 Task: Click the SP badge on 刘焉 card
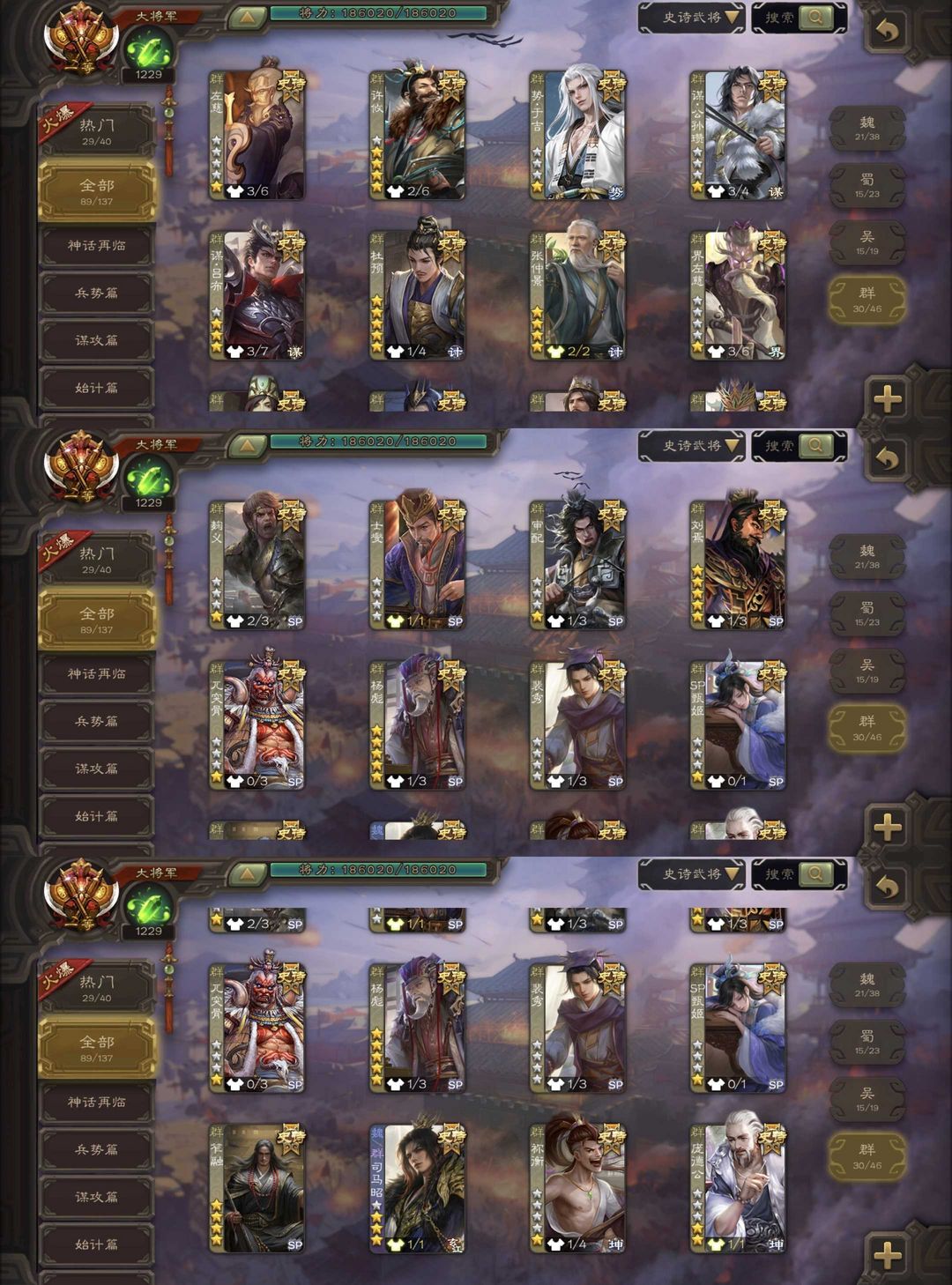tap(776, 621)
